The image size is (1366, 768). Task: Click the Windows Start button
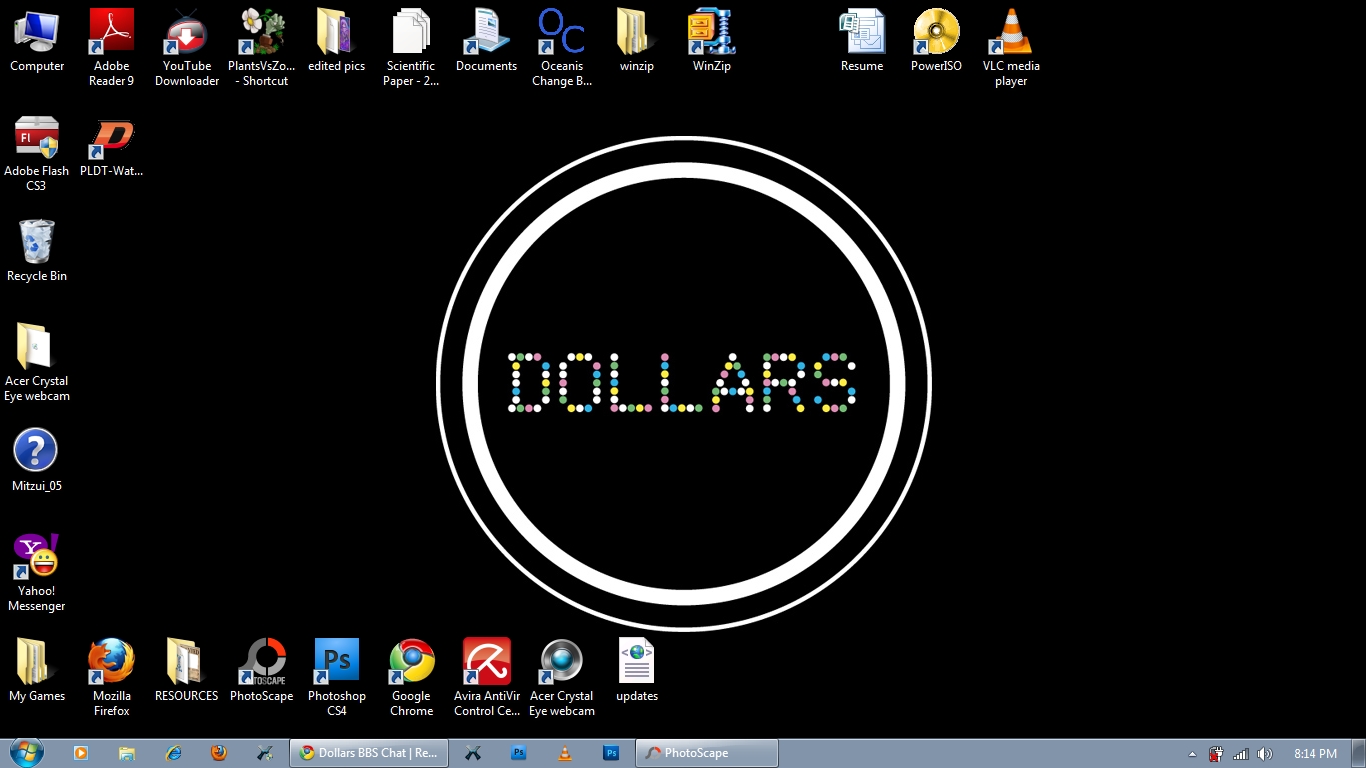(x=27, y=753)
